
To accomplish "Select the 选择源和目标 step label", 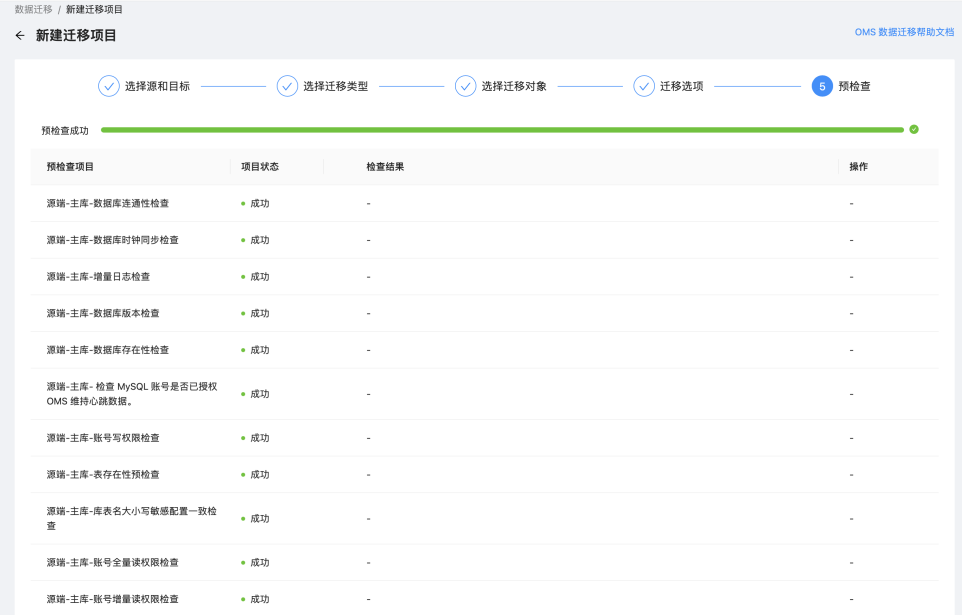I will click(x=158, y=87).
